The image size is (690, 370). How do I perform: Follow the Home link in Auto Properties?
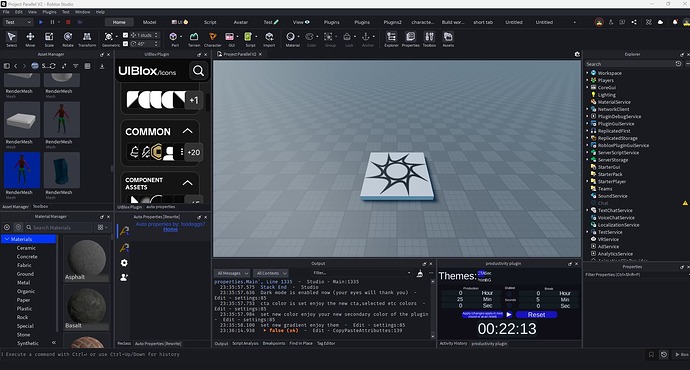point(170,229)
